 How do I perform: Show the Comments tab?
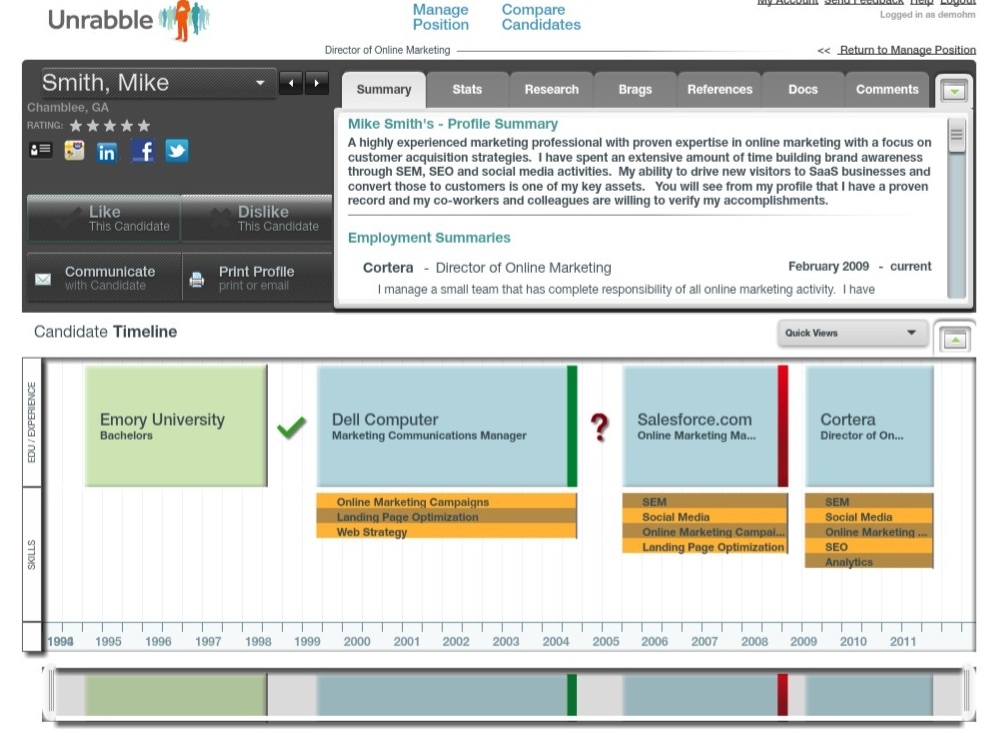click(x=887, y=89)
